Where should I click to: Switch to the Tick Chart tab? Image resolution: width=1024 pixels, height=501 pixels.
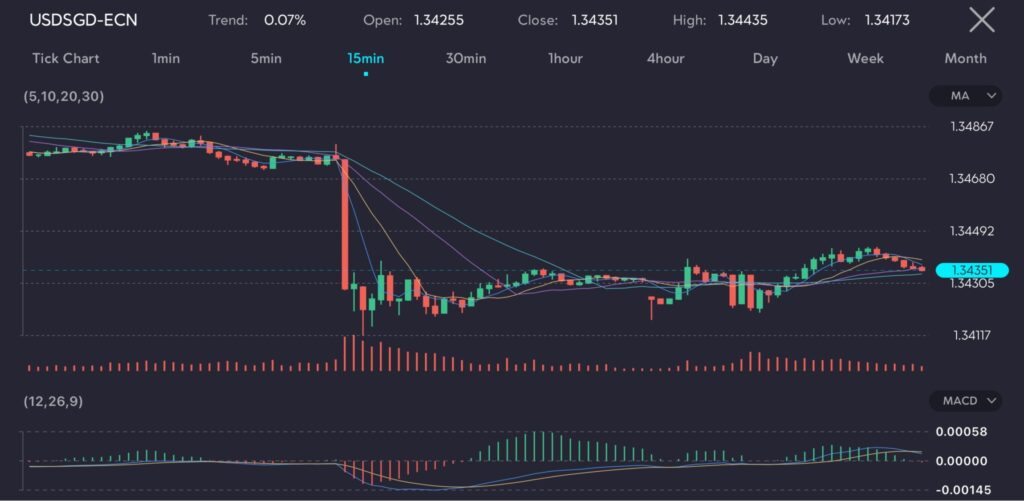pyautogui.click(x=66, y=58)
